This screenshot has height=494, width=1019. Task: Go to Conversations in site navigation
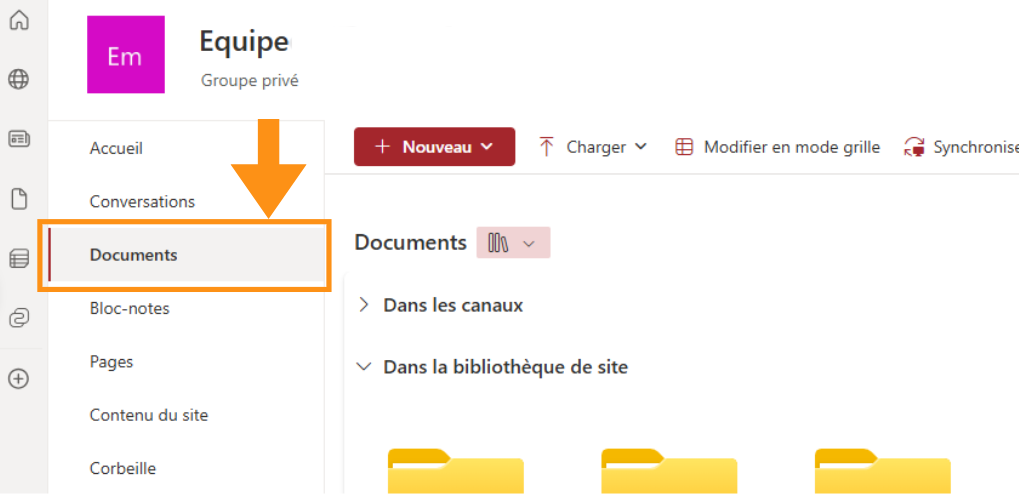[142, 201]
